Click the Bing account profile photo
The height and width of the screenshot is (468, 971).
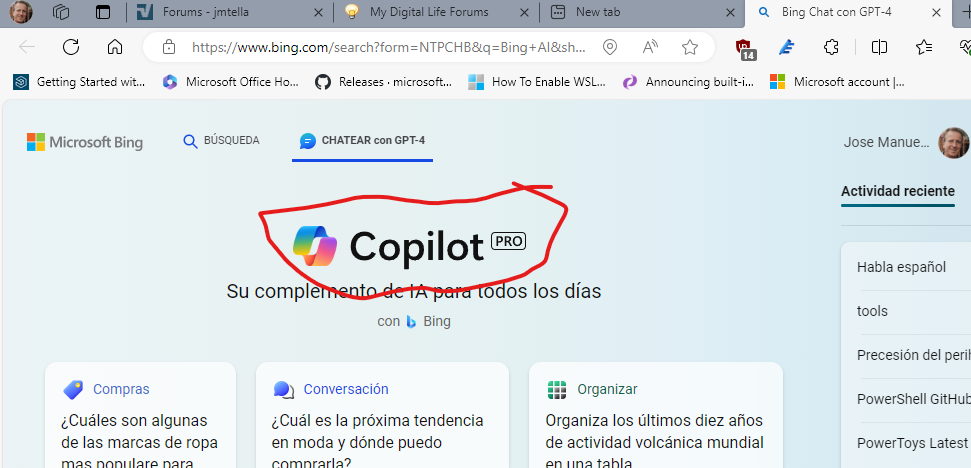pos(954,142)
